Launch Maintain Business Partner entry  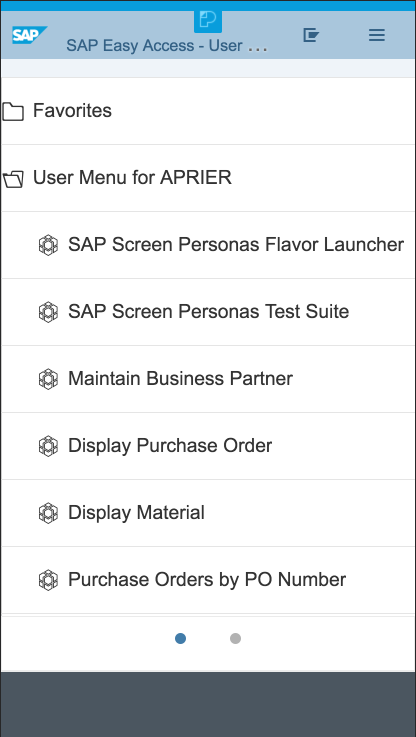click(x=181, y=378)
